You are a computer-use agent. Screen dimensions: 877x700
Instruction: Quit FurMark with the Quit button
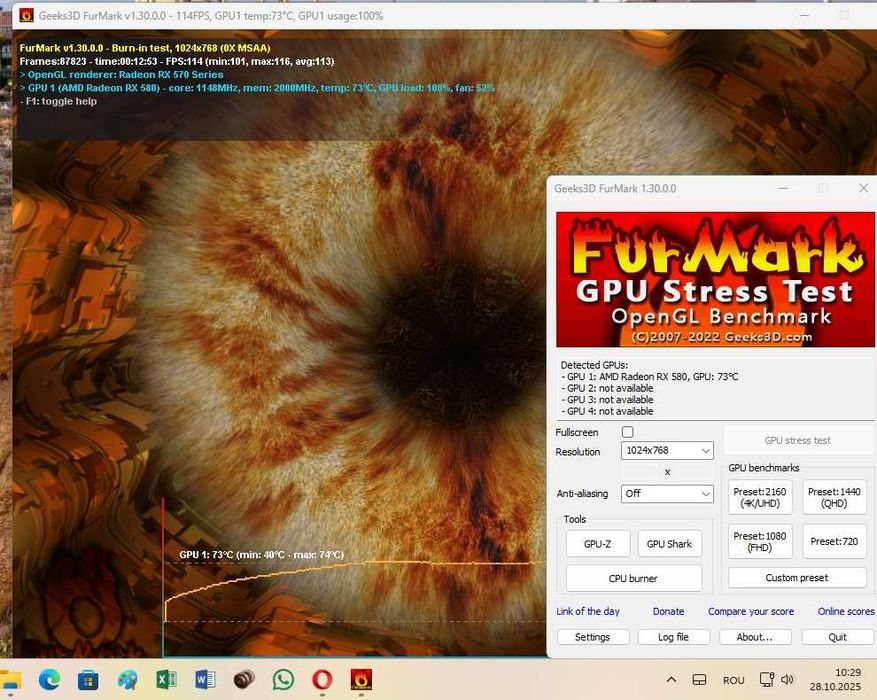pyautogui.click(x=837, y=637)
